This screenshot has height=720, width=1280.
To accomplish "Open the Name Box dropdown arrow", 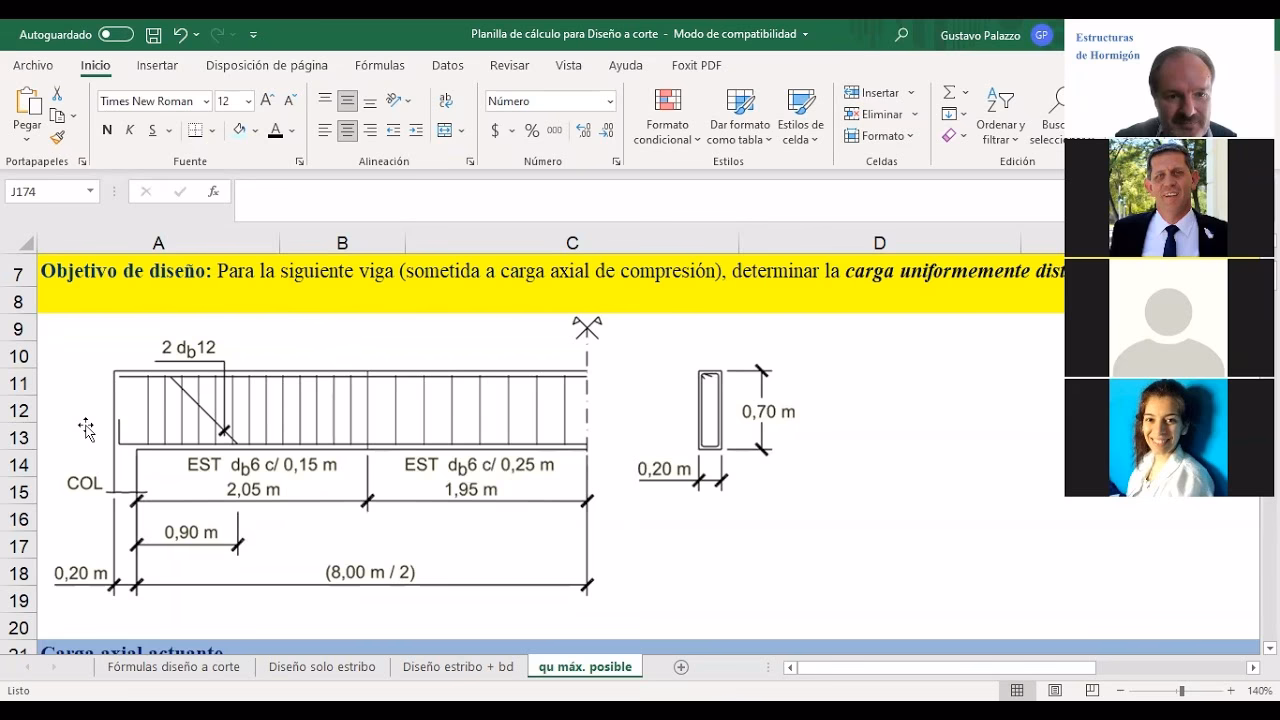I will [90, 191].
